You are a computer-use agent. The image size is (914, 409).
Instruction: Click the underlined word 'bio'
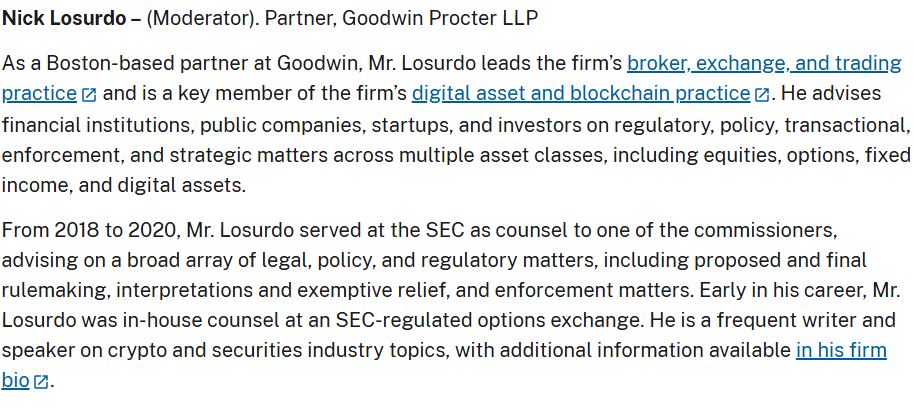coord(16,381)
